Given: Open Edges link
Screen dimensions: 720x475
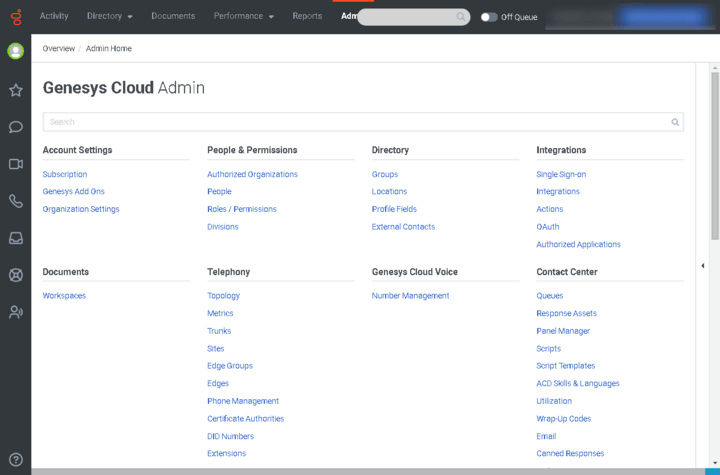Looking at the screenshot, I should click(x=218, y=384).
